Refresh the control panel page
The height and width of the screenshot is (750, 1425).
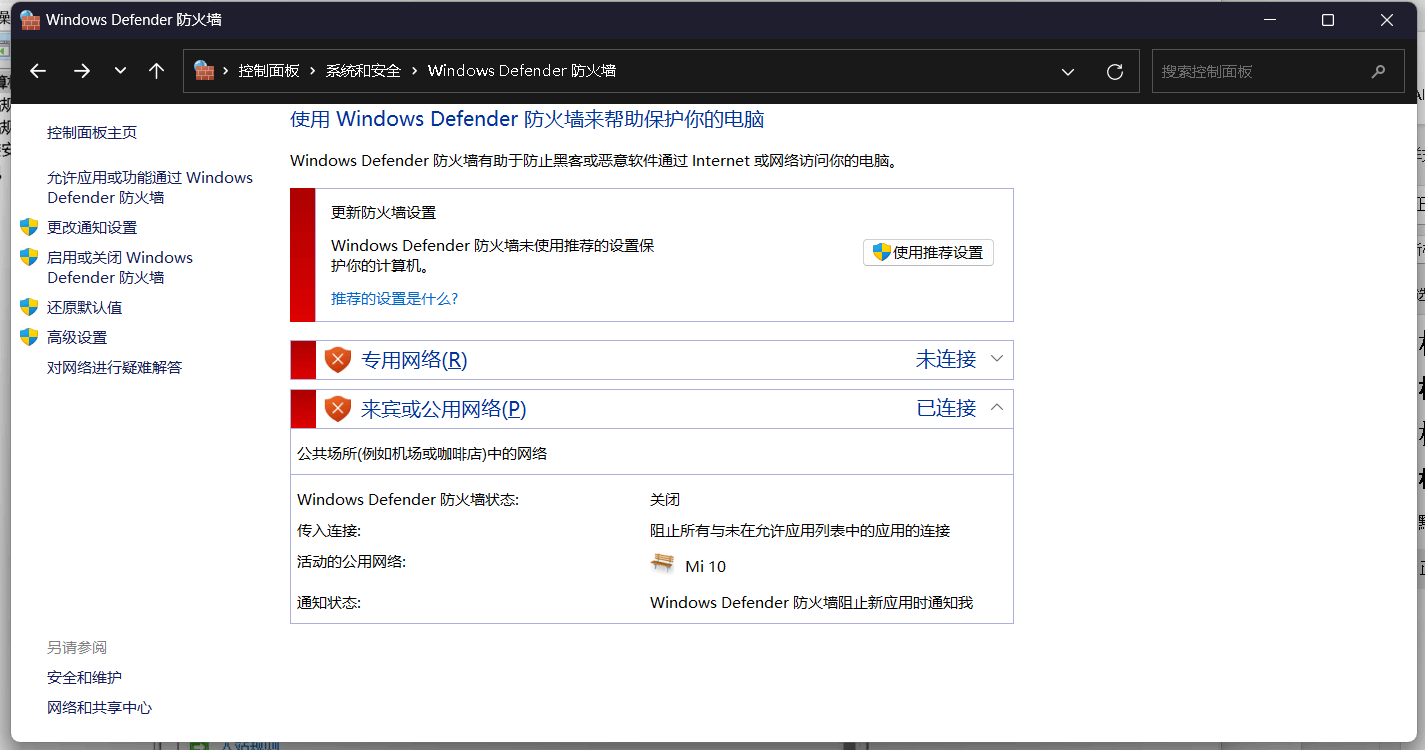click(1115, 72)
